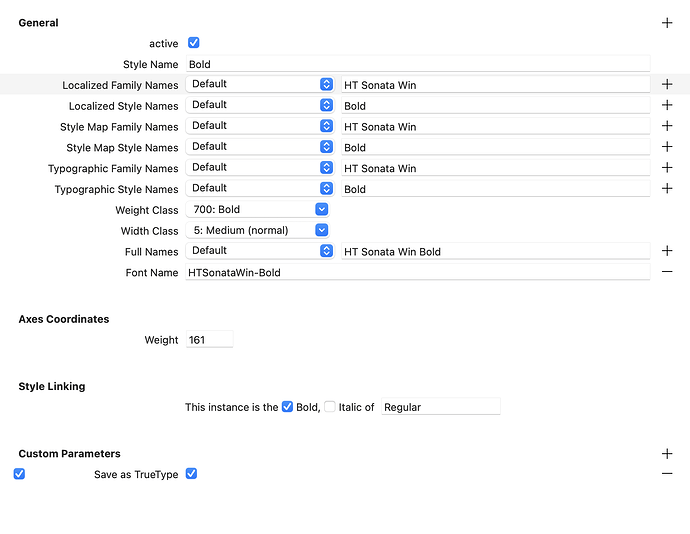Open Localized Family Names language dropdown
Image resolution: width=690 pixels, height=534 pixels.
coord(260,84)
